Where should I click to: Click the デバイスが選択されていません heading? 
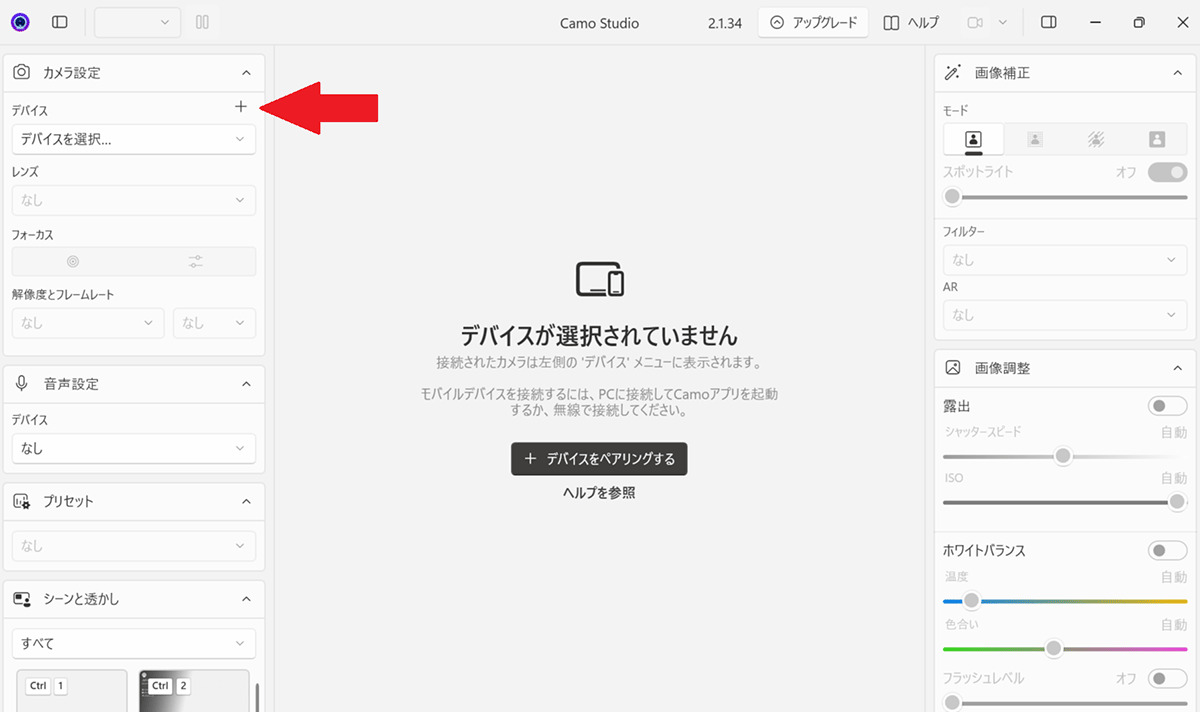click(x=599, y=334)
